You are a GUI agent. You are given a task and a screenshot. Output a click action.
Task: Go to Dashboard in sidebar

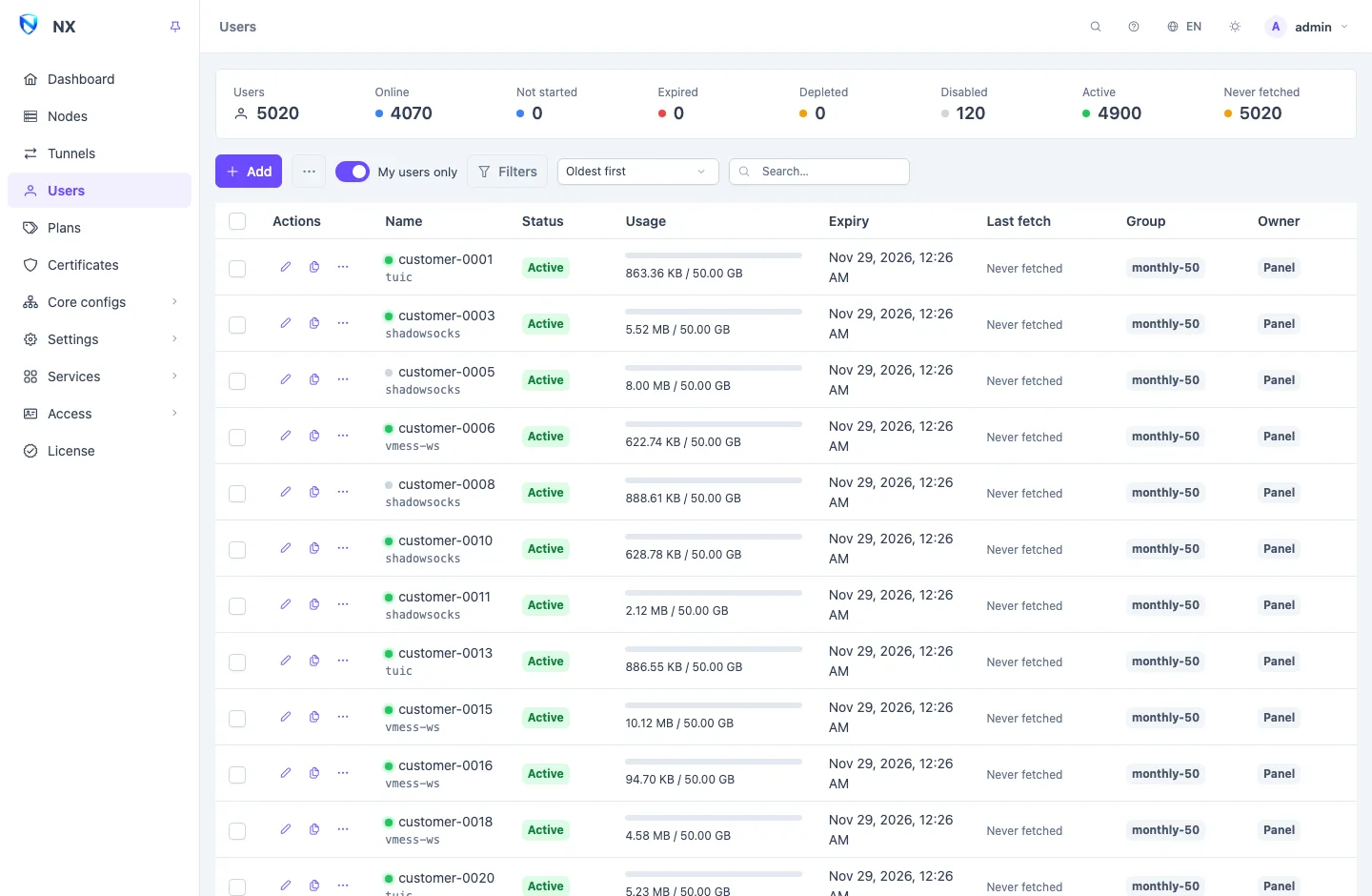pyautogui.click(x=99, y=79)
